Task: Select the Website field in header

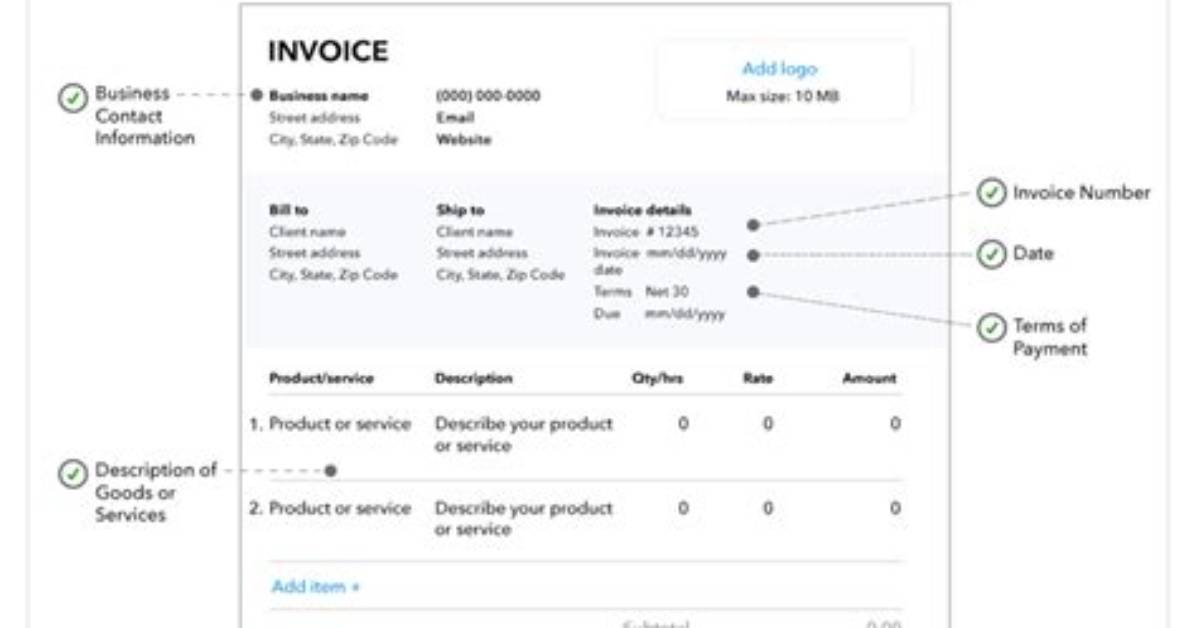Action: 463,140
